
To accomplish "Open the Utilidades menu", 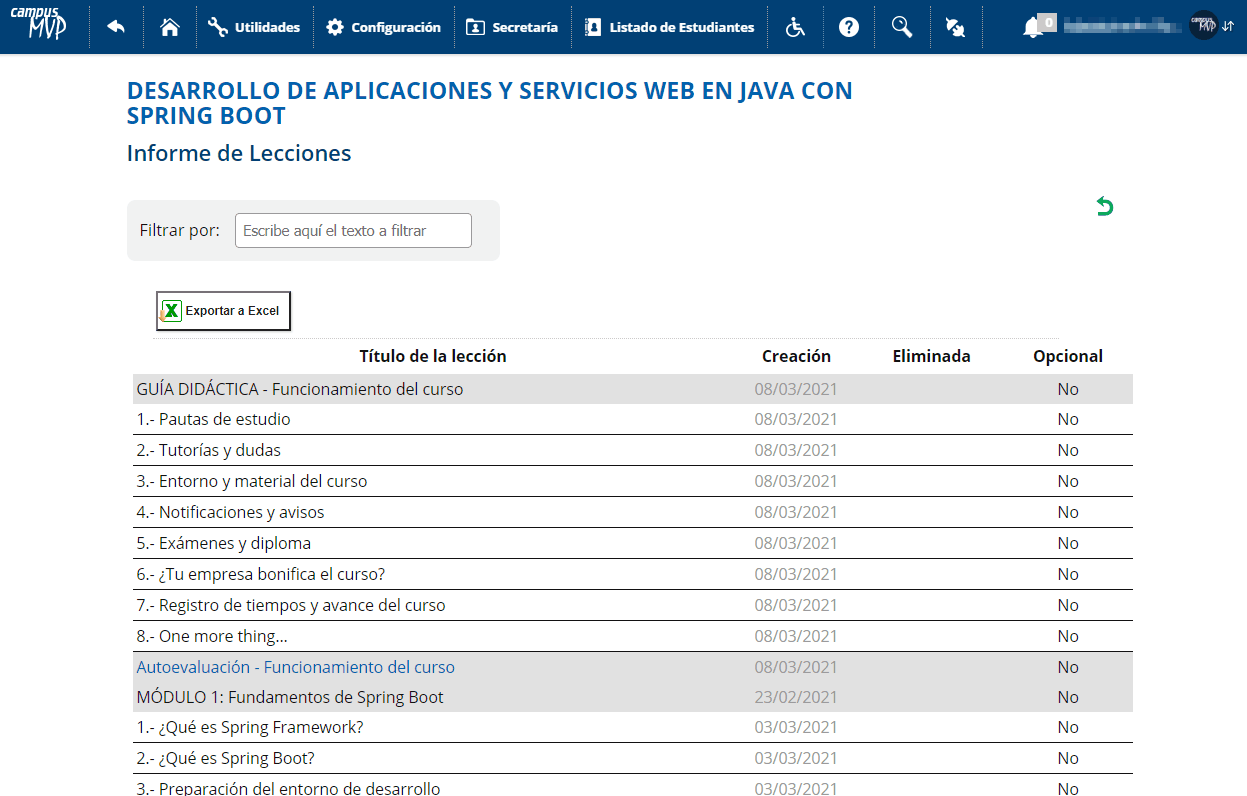I will pos(254,27).
